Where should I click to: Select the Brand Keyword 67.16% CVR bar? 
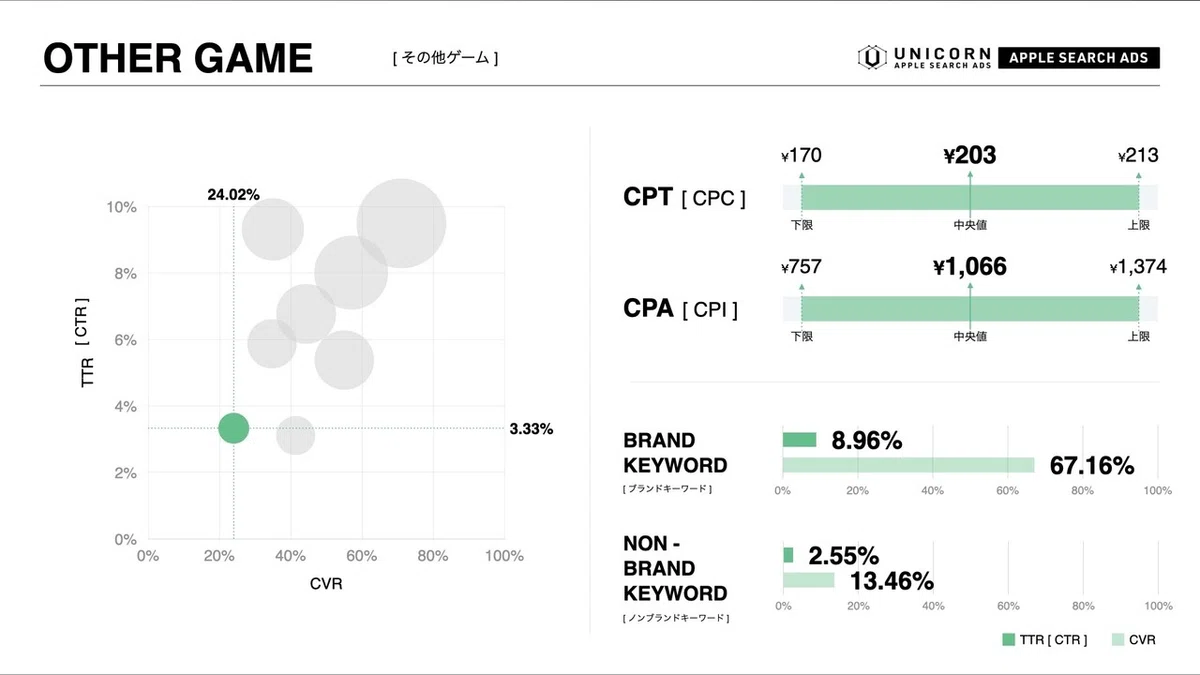click(908, 464)
